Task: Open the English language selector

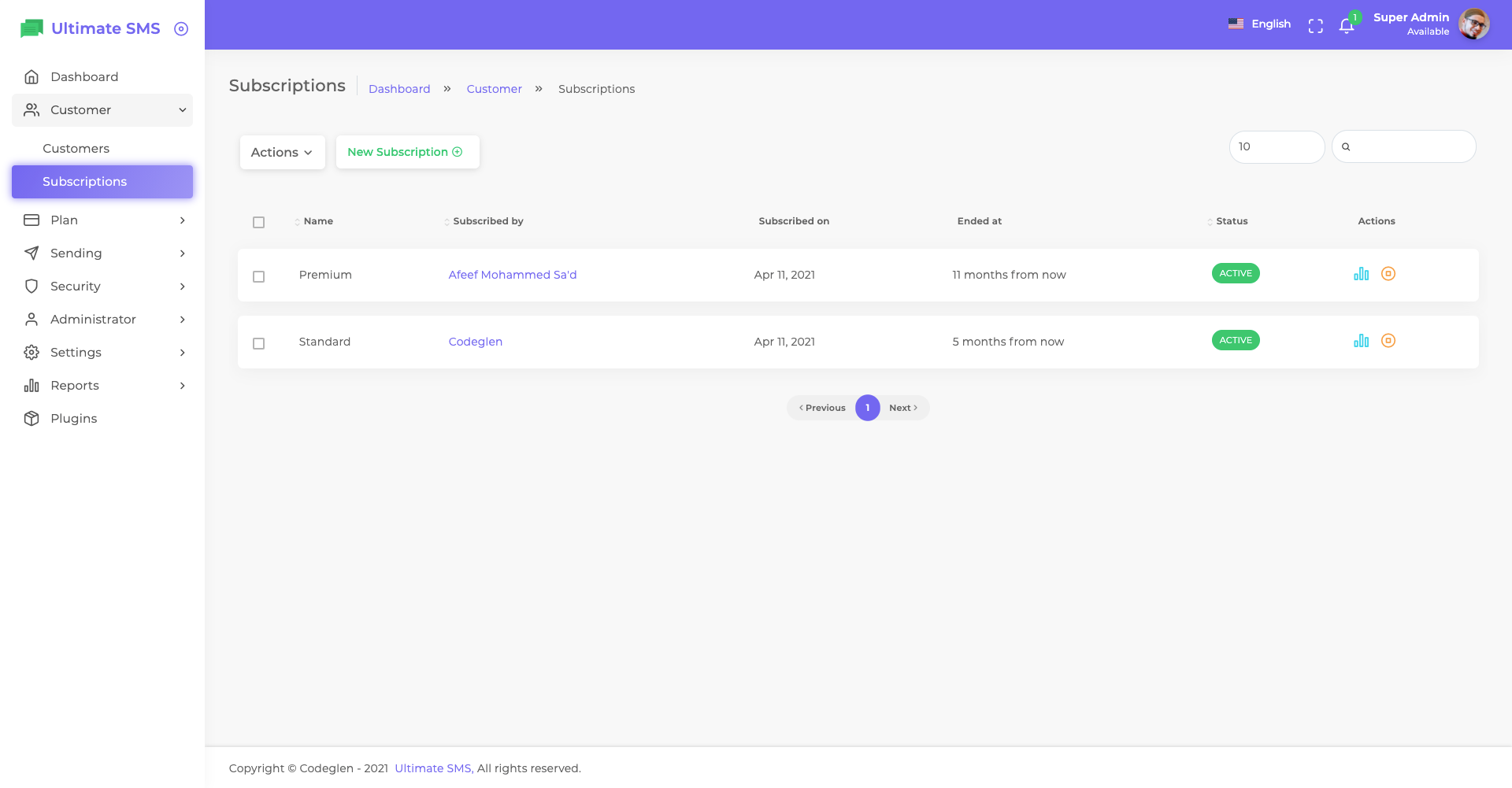Action: coord(1259,24)
